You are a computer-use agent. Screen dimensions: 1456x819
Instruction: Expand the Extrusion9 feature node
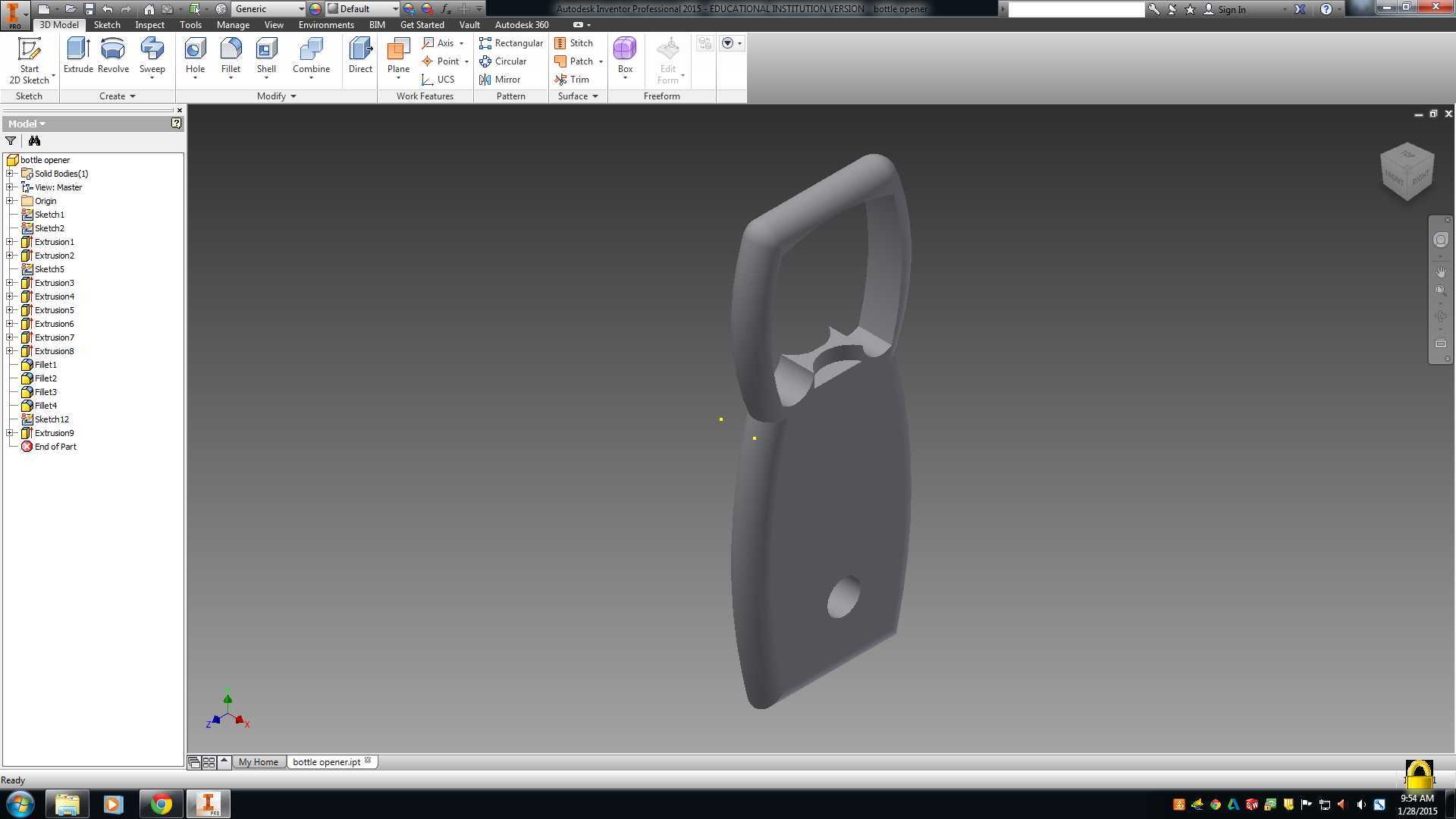tap(10, 433)
